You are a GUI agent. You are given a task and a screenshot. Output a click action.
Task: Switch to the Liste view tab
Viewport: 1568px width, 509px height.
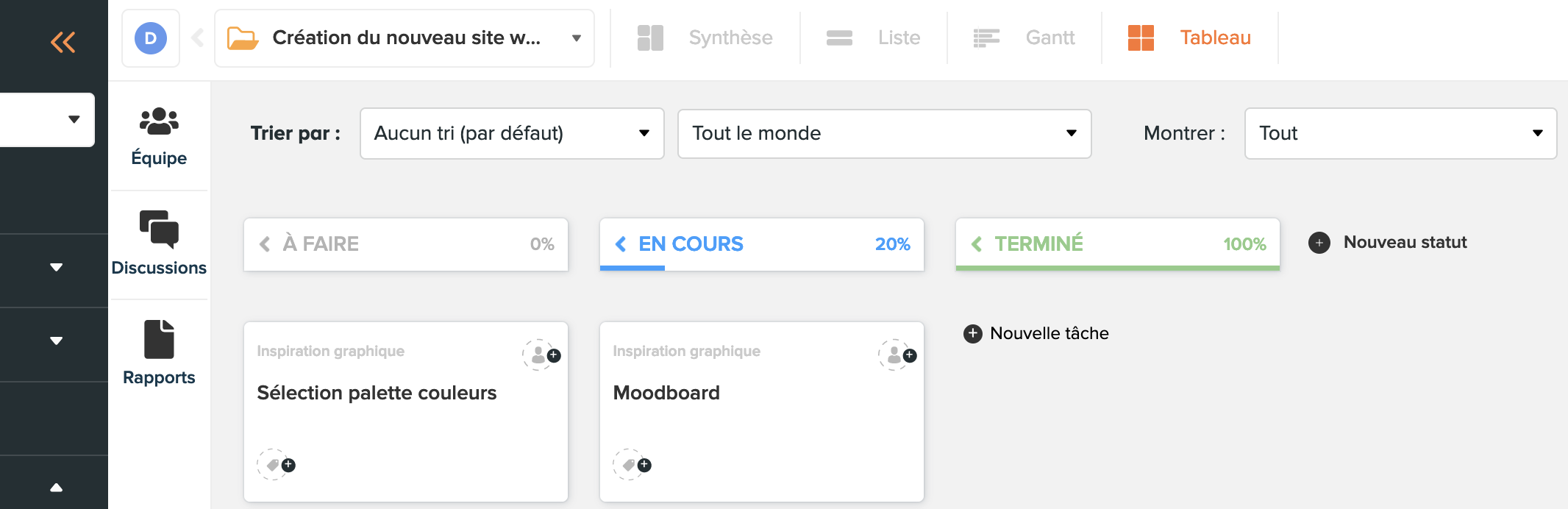(x=874, y=38)
